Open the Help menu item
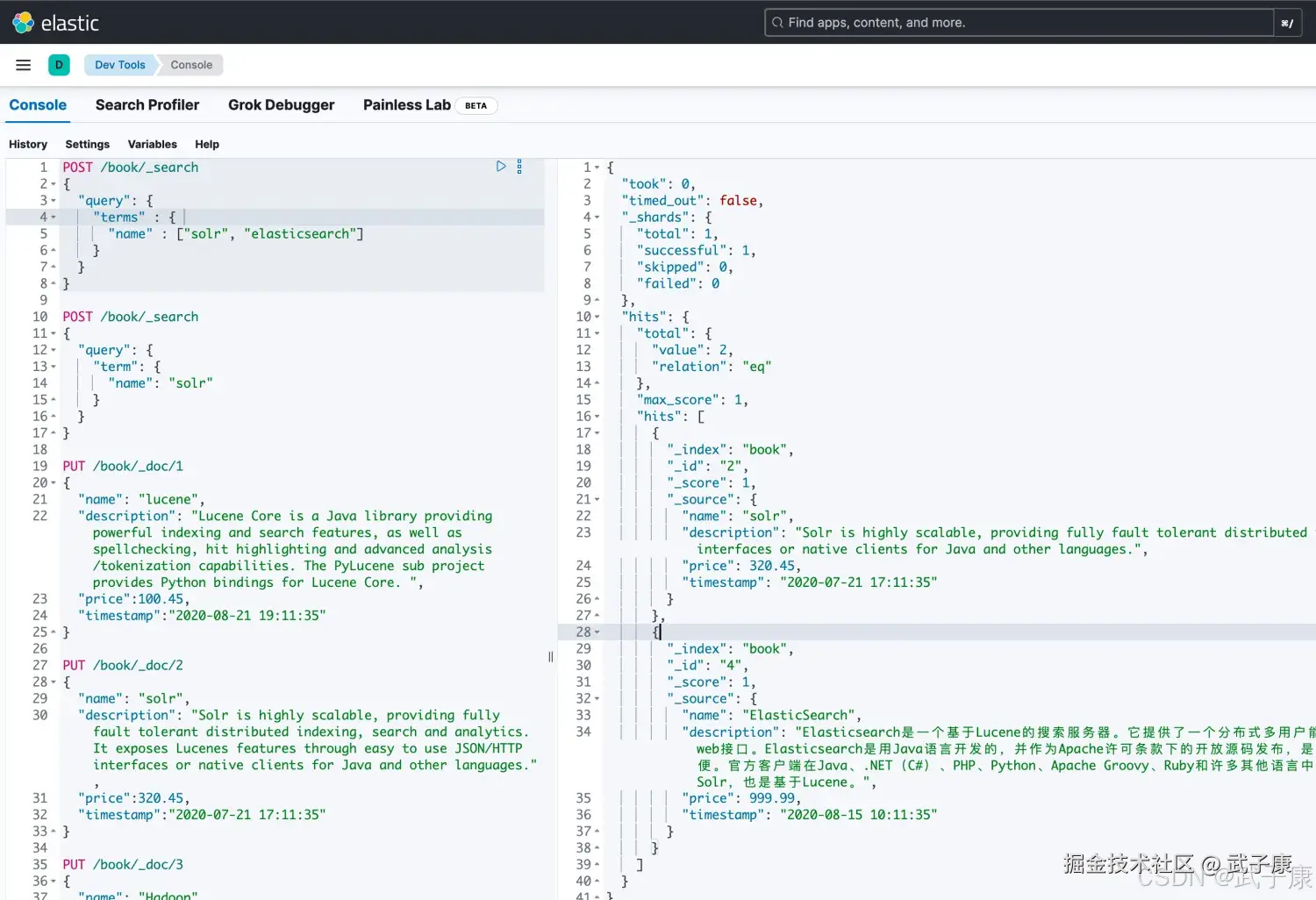Viewport: 1316px width, 900px height. pyautogui.click(x=207, y=144)
